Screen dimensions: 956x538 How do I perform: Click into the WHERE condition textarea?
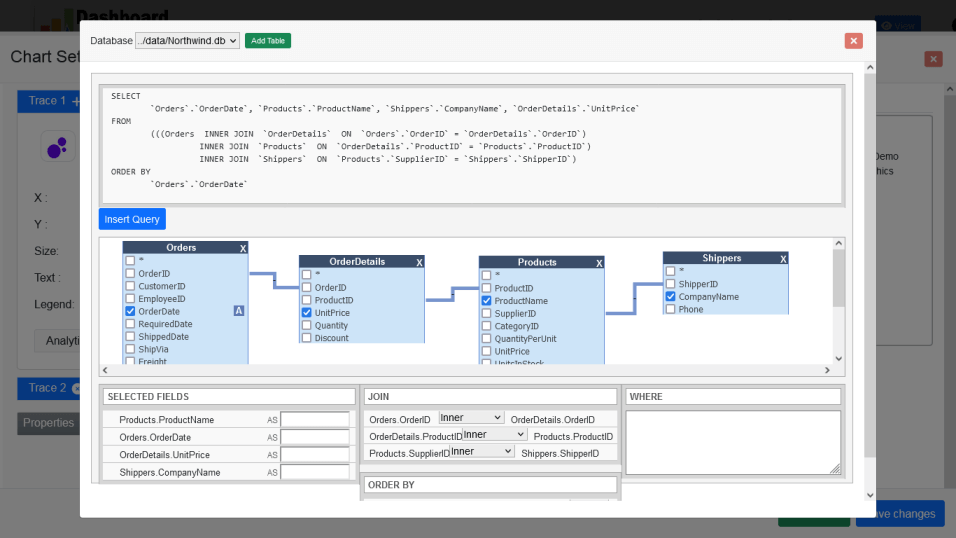pos(733,442)
